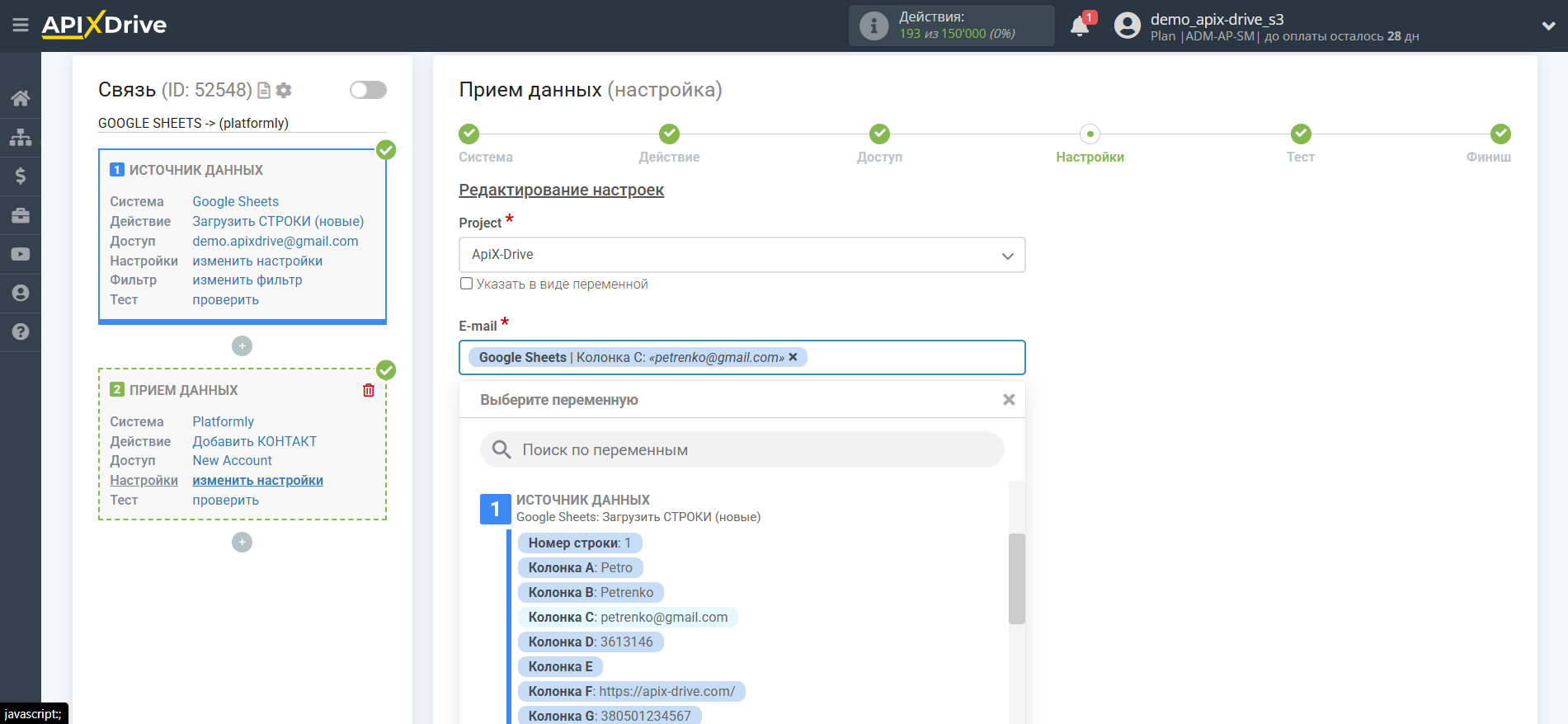1568x724 pixels.
Task: Open the Platformly system link
Action: tap(223, 421)
